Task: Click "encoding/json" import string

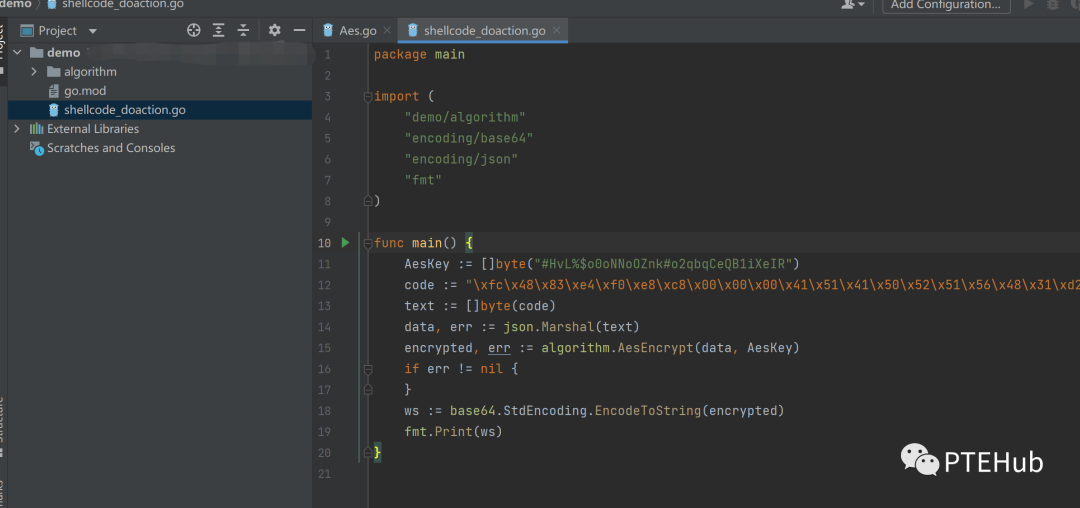Action: click(461, 159)
